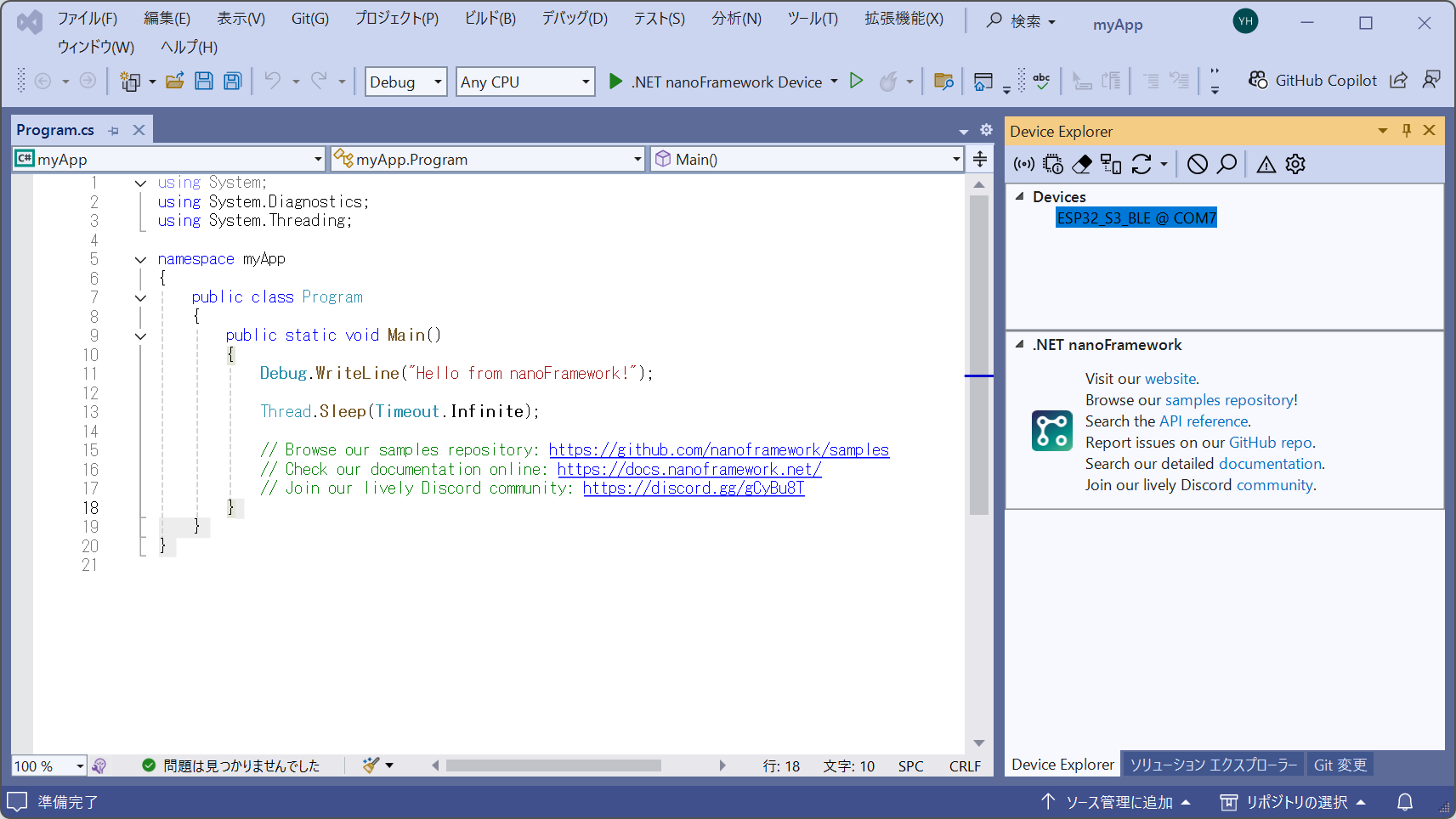The image size is (1456, 819).
Task: Ping the device with the broadcast icon
Action: 1024,164
